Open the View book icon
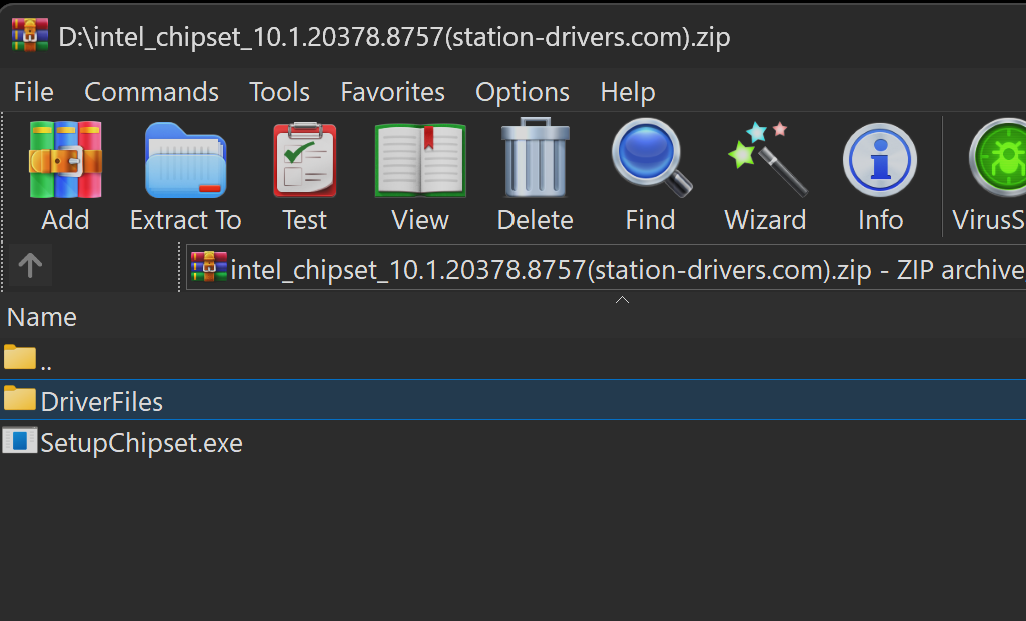The width and height of the screenshot is (1026, 621). (420, 160)
